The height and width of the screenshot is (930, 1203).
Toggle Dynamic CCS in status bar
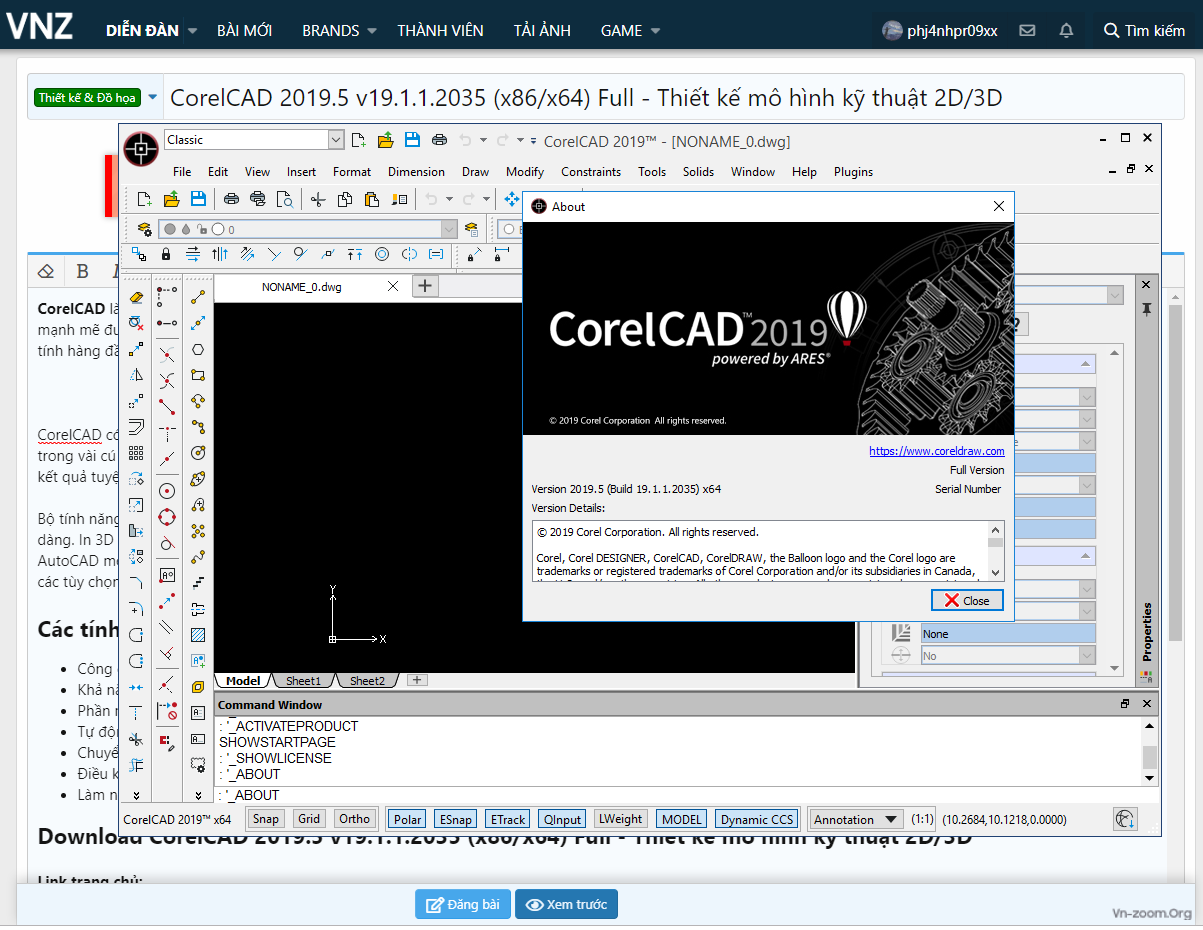pyautogui.click(x=757, y=819)
